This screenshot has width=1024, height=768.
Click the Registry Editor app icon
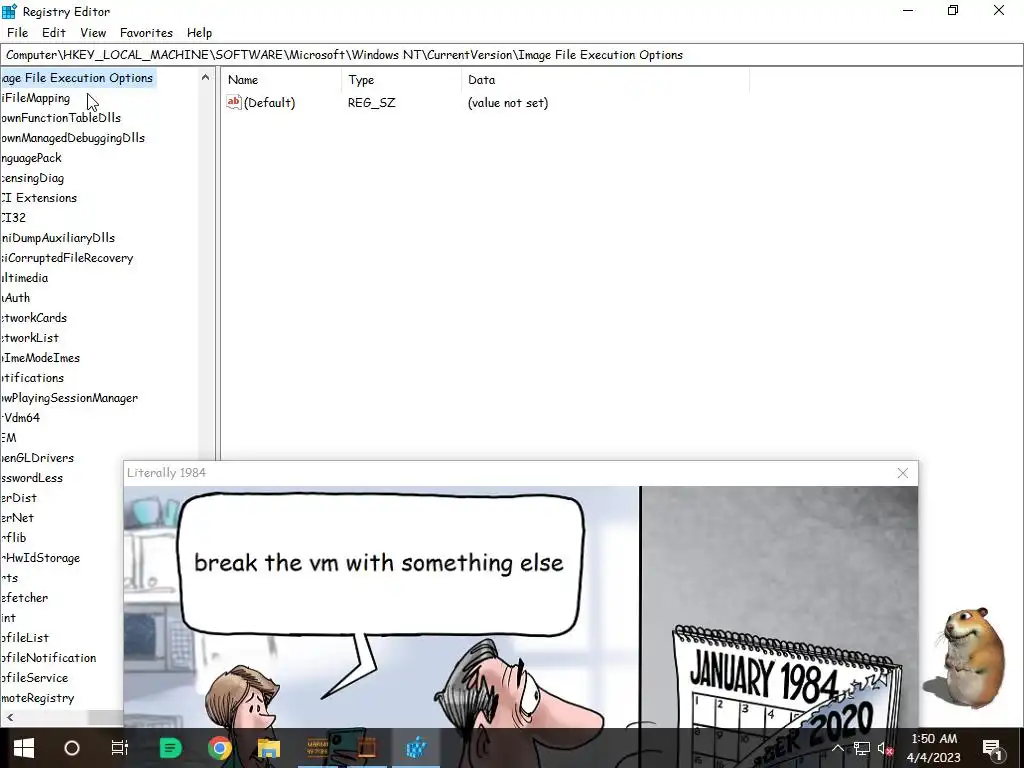tap(9, 11)
